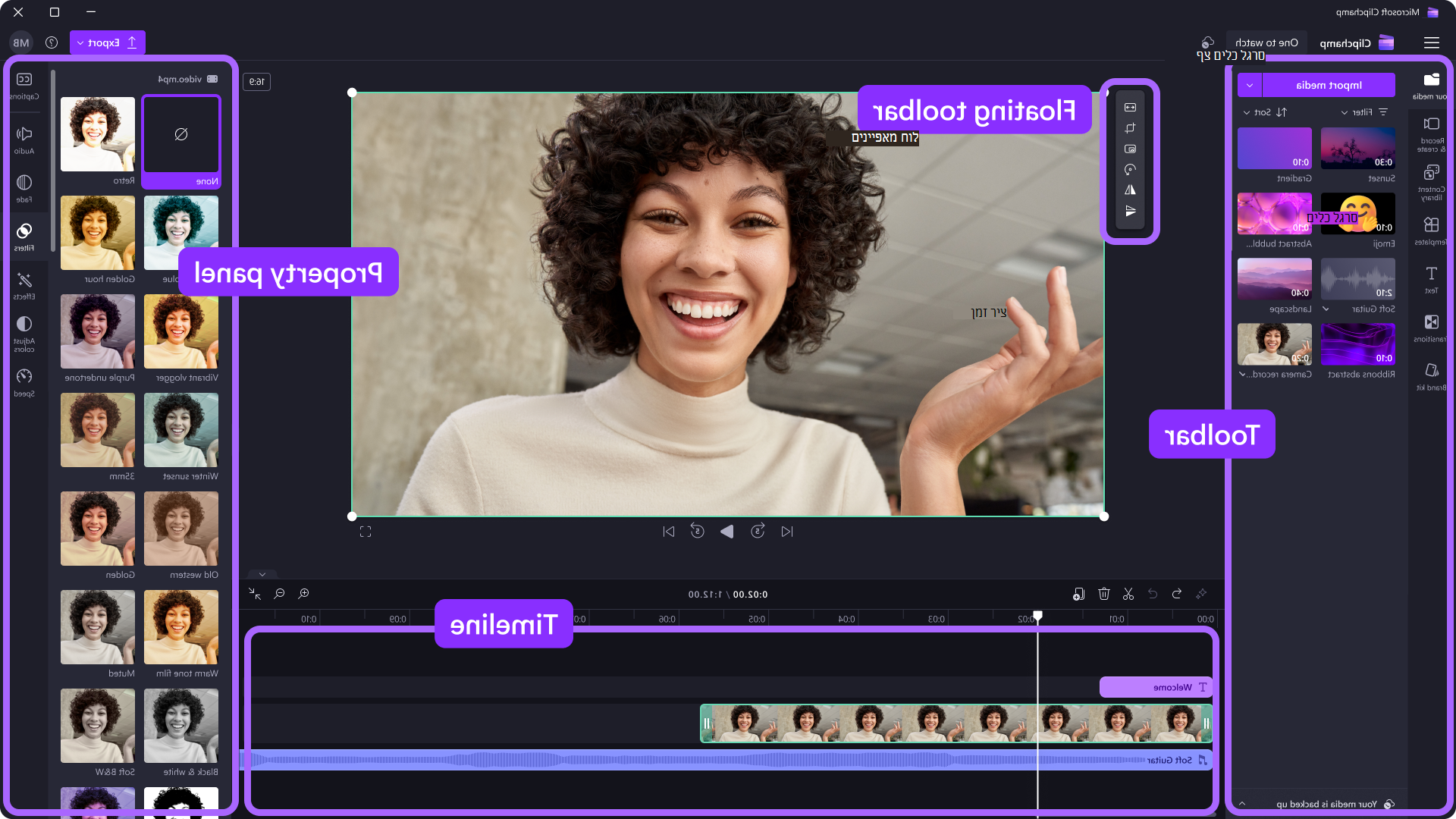Click the cloud sync icon beside the title
This screenshot has height=819, width=1456.
tap(1208, 42)
